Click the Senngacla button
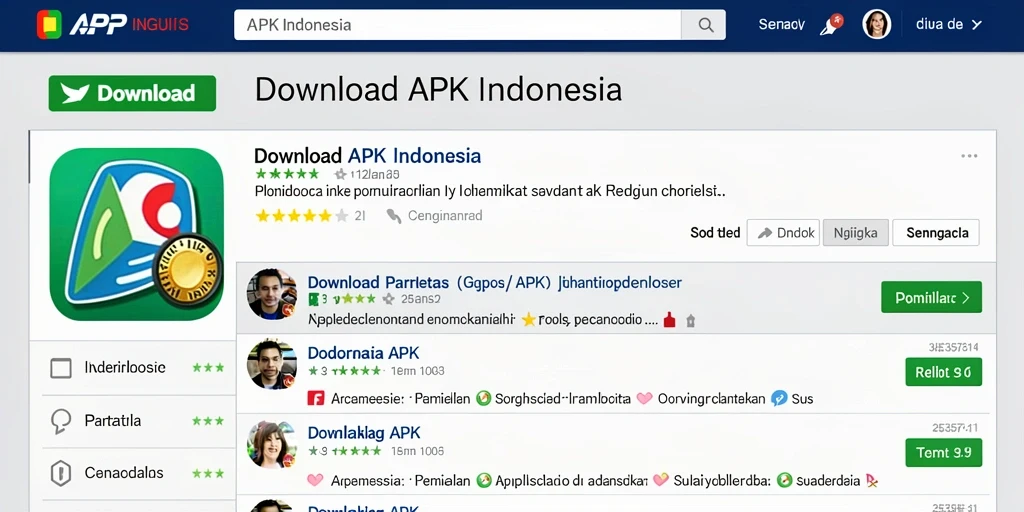1024x512 pixels. coord(936,232)
